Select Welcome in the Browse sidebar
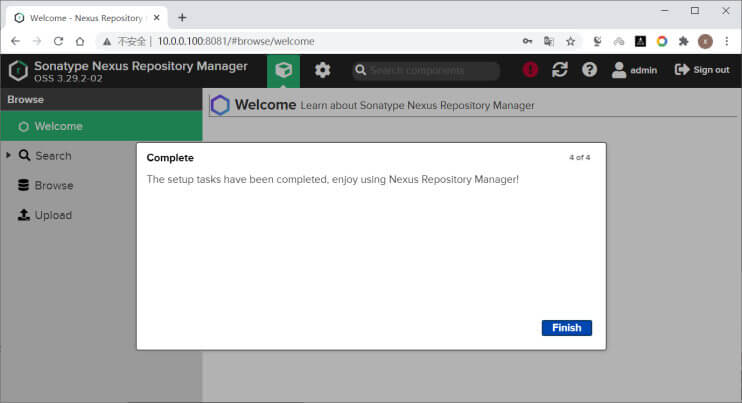The height and width of the screenshot is (403, 742). coord(101,126)
